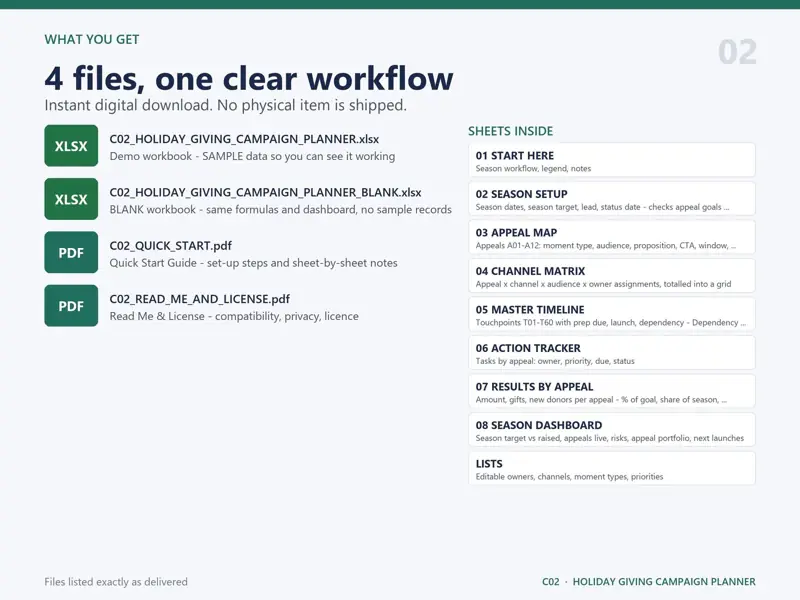This screenshot has height=600, width=800.
Task: Choose the 03 APPEAL MAP sheet card
Action: coord(612,237)
